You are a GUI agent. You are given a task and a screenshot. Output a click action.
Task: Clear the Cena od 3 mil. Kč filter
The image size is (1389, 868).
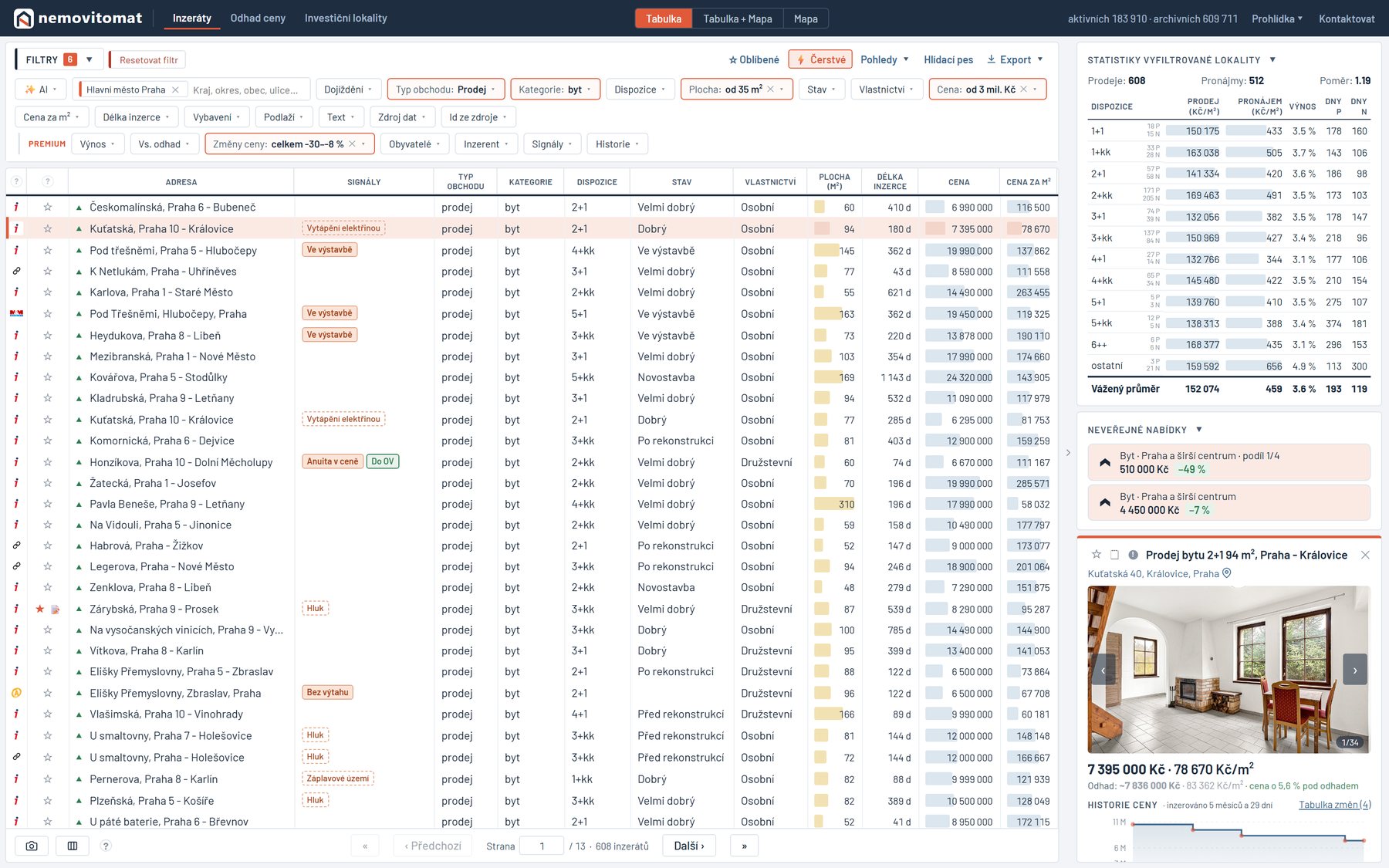(1024, 89)
